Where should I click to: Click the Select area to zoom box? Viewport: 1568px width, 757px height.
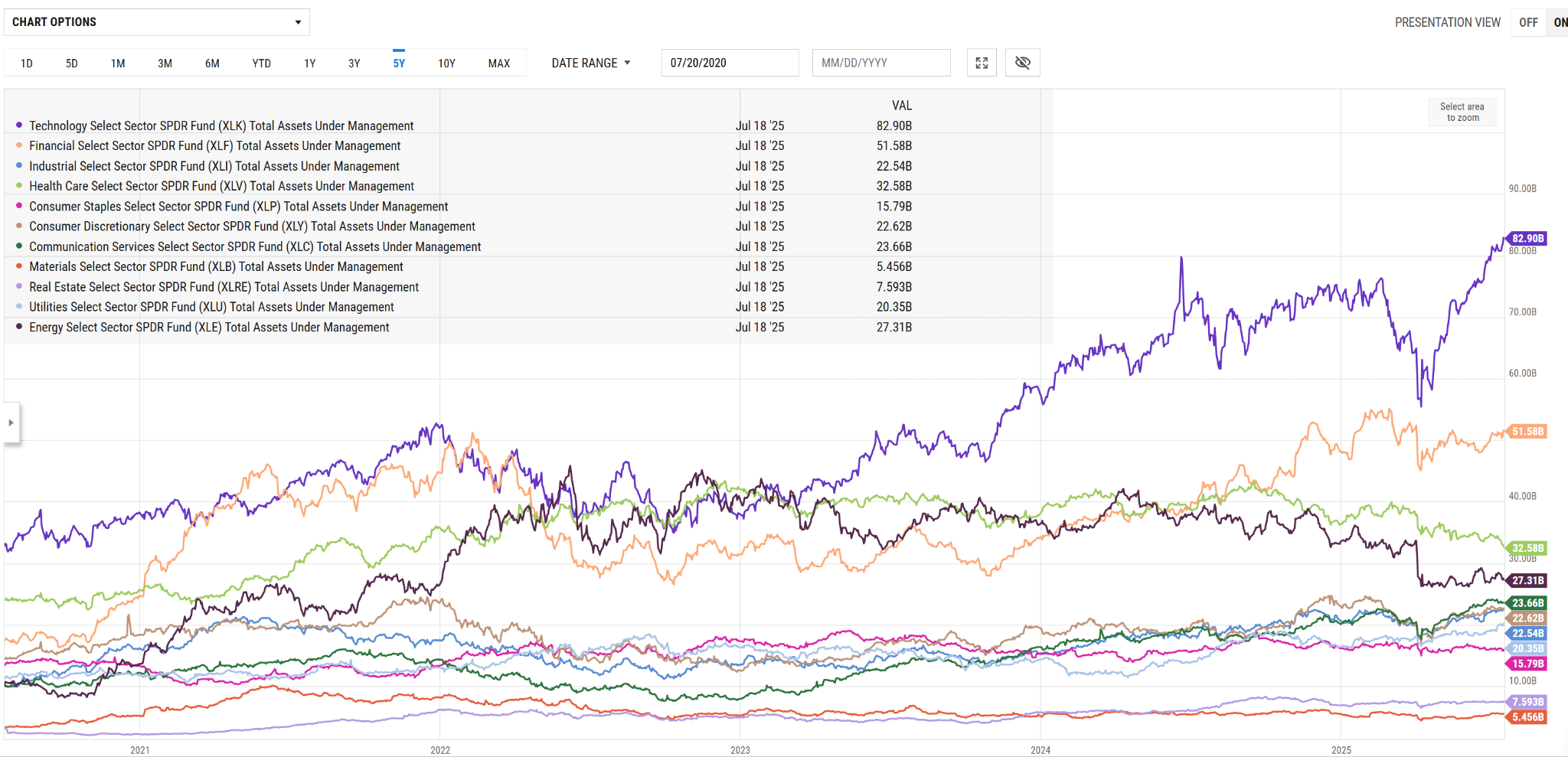point(1462,113)
